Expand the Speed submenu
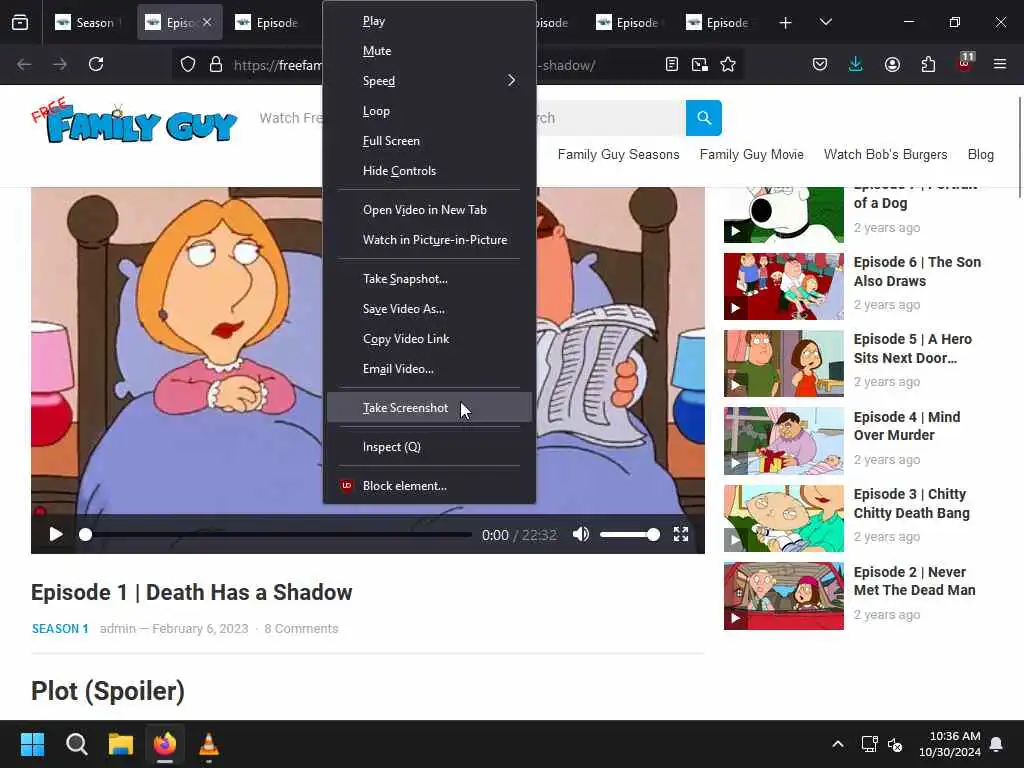The width and height of the screenshot is (1024, 768). tap(429, 81)
